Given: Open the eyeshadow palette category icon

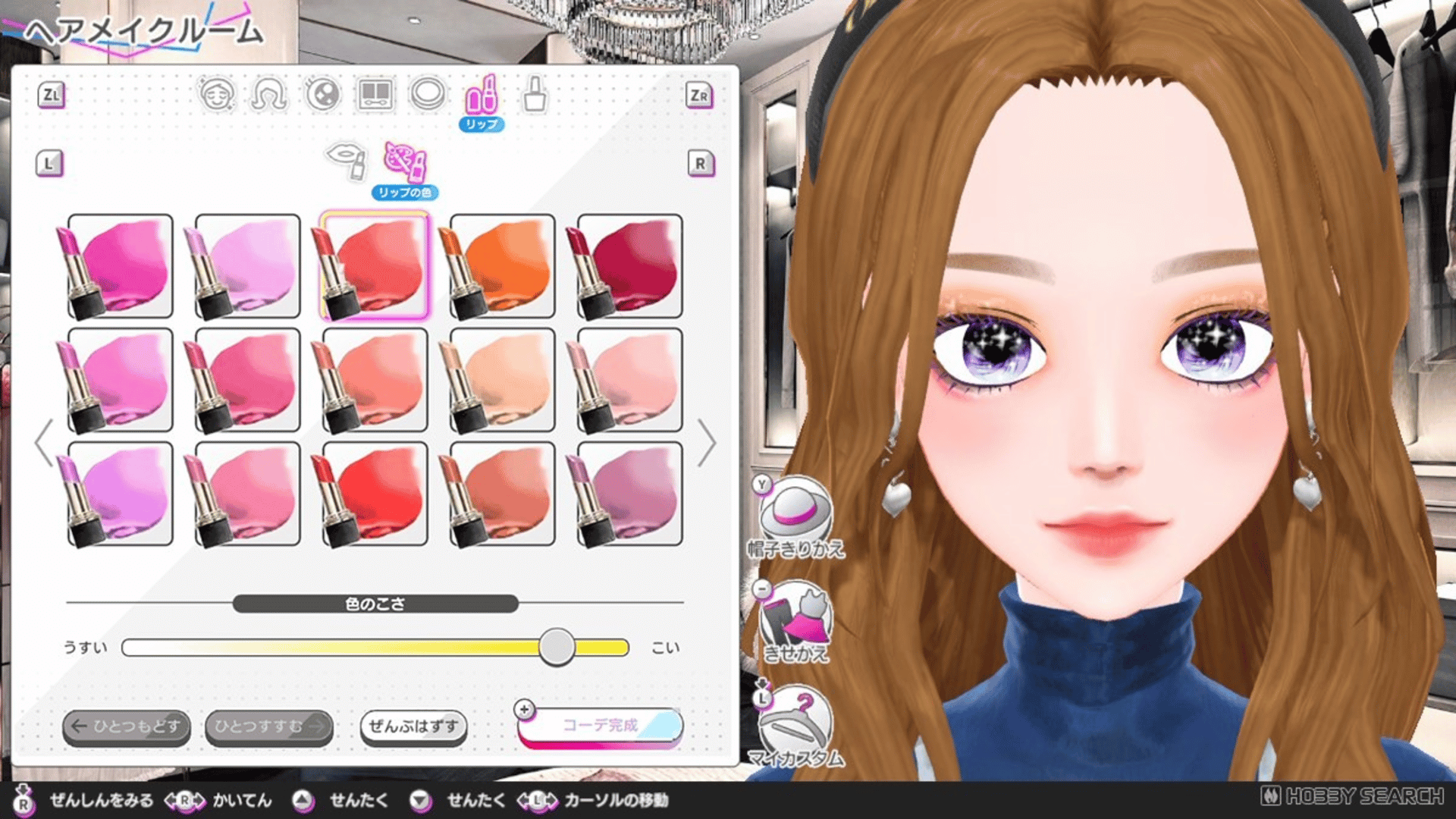Looking at the screenshot, I should (375, 95).
